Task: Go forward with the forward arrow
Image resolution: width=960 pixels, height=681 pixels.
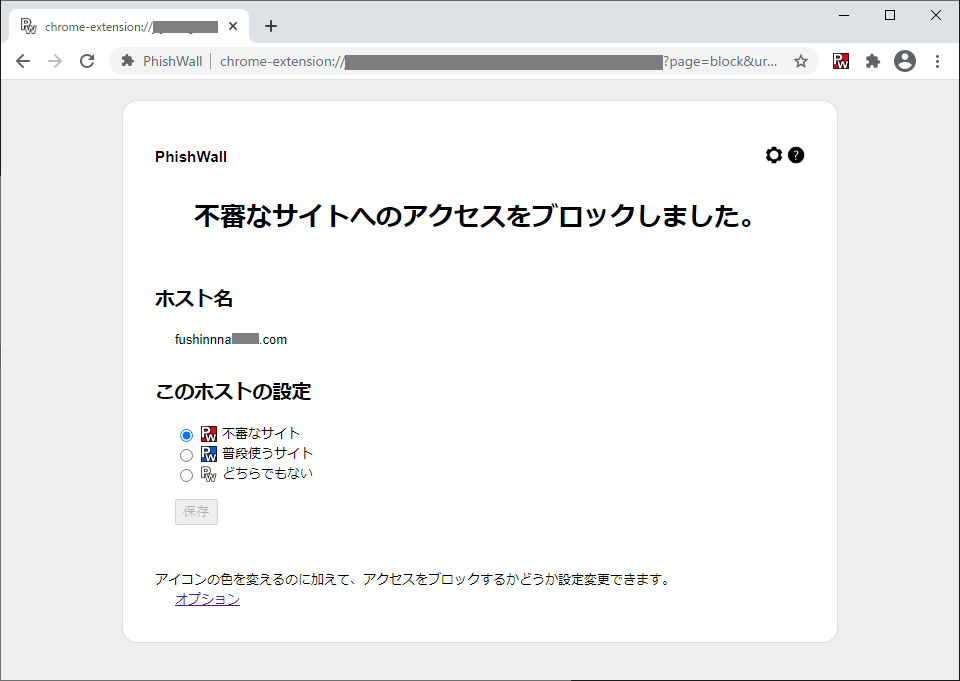Action: [55, 61]
